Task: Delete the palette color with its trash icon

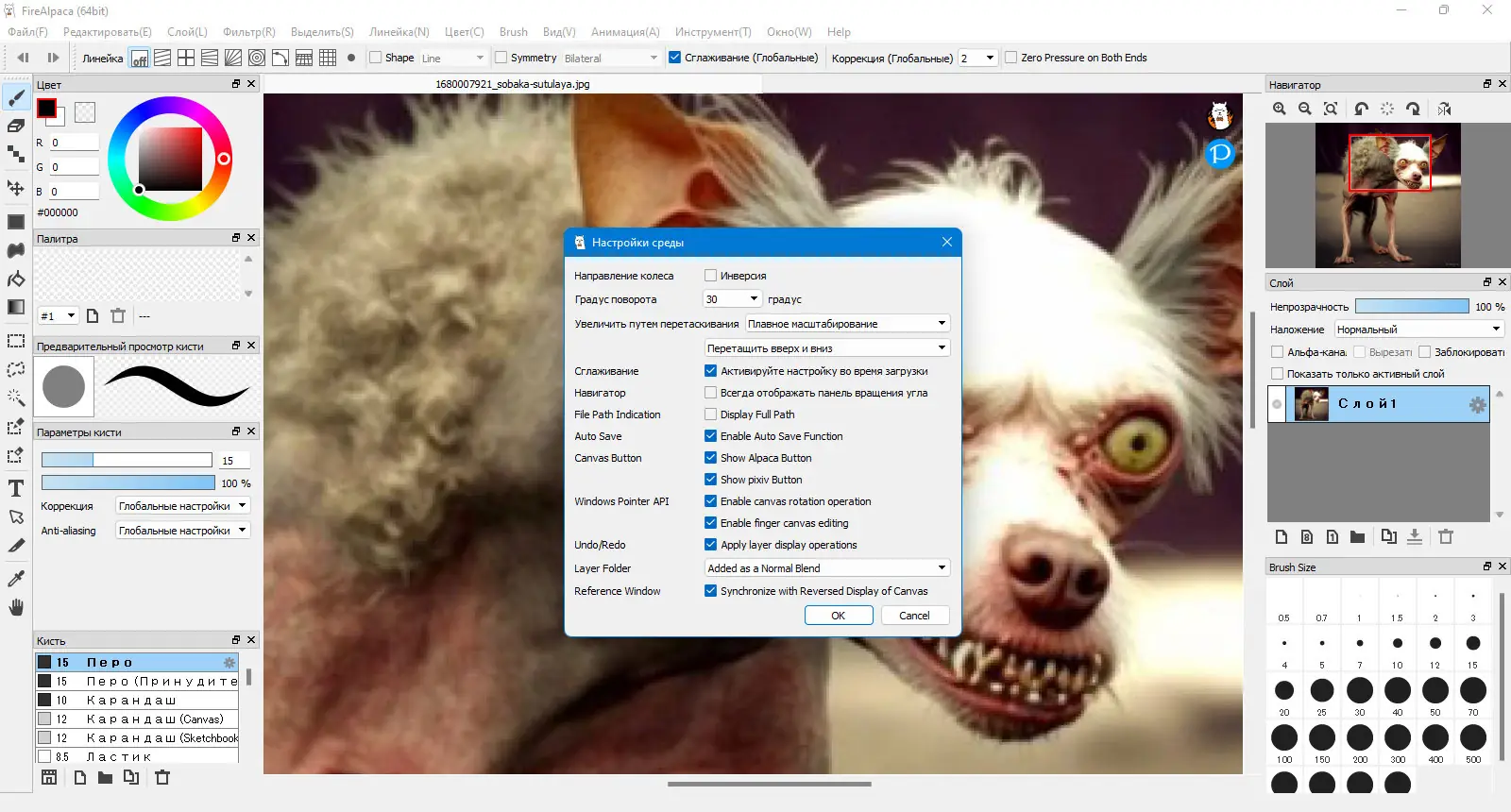Action: 118,315
